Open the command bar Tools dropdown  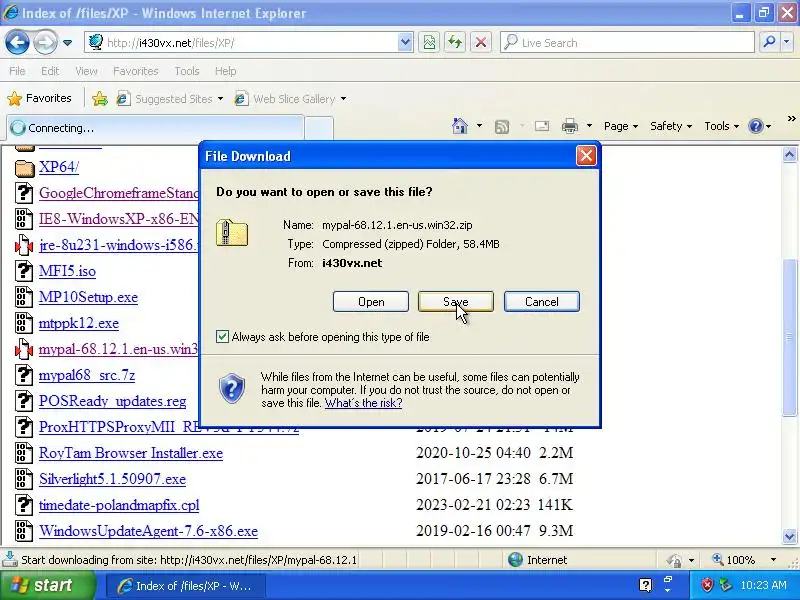tap(721, 126)
